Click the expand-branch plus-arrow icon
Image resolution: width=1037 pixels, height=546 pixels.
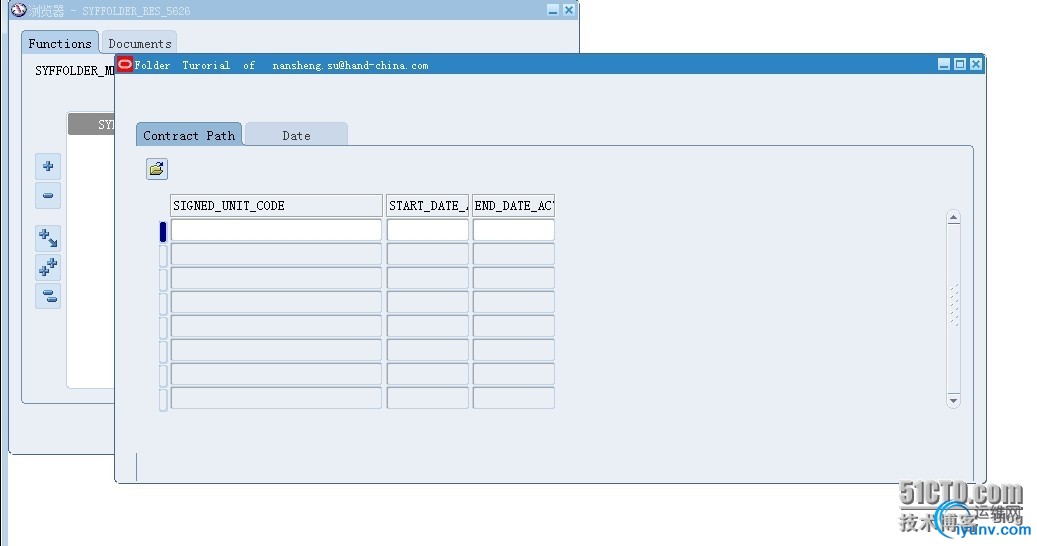(x=48, y=238)
